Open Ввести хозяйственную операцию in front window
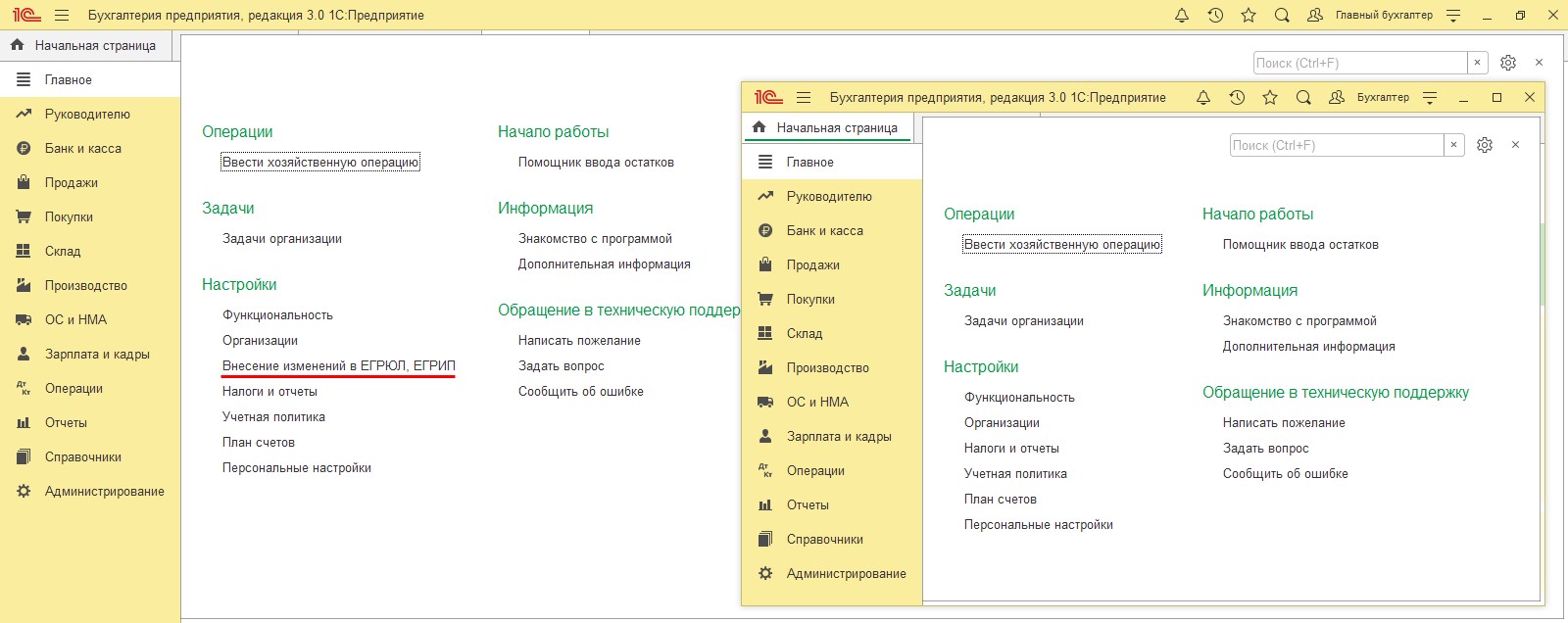Viewport: 1568px width, 623px height. [x=1062, y=244]
